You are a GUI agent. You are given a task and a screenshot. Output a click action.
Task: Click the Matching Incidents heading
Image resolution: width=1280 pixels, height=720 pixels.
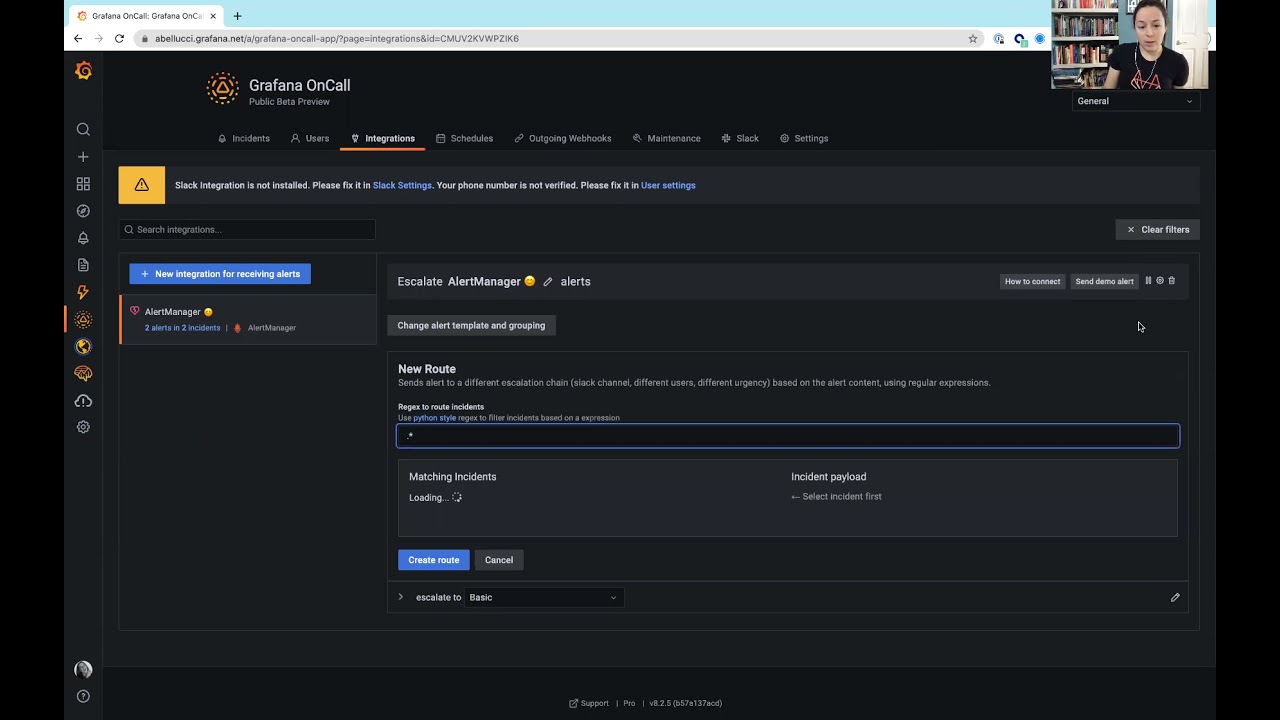(x=452, y=477)
